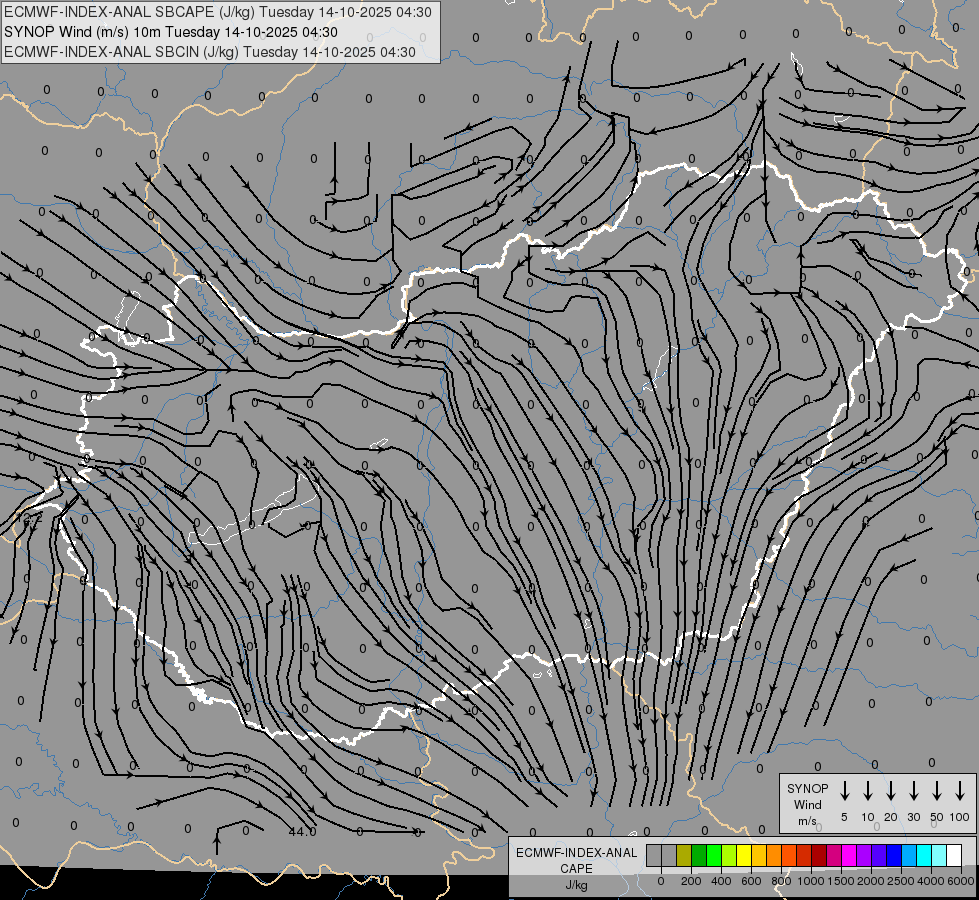Click the olive 200 J/kg CAPE swatch
Screen dimensions: 979x900
(684, 855)
